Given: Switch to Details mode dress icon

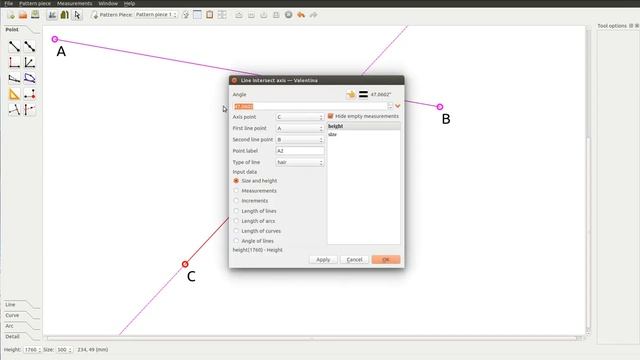Looking at the screenshot, I should 64,15.
